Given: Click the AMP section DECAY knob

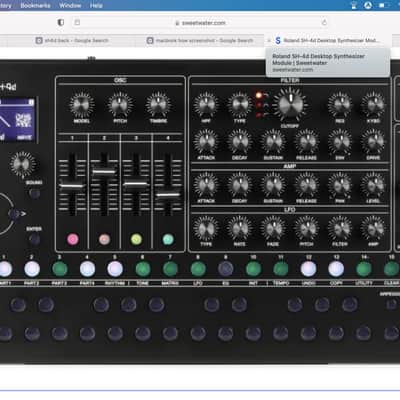Looking at the screenshot, I should click(x=239, y=185).
